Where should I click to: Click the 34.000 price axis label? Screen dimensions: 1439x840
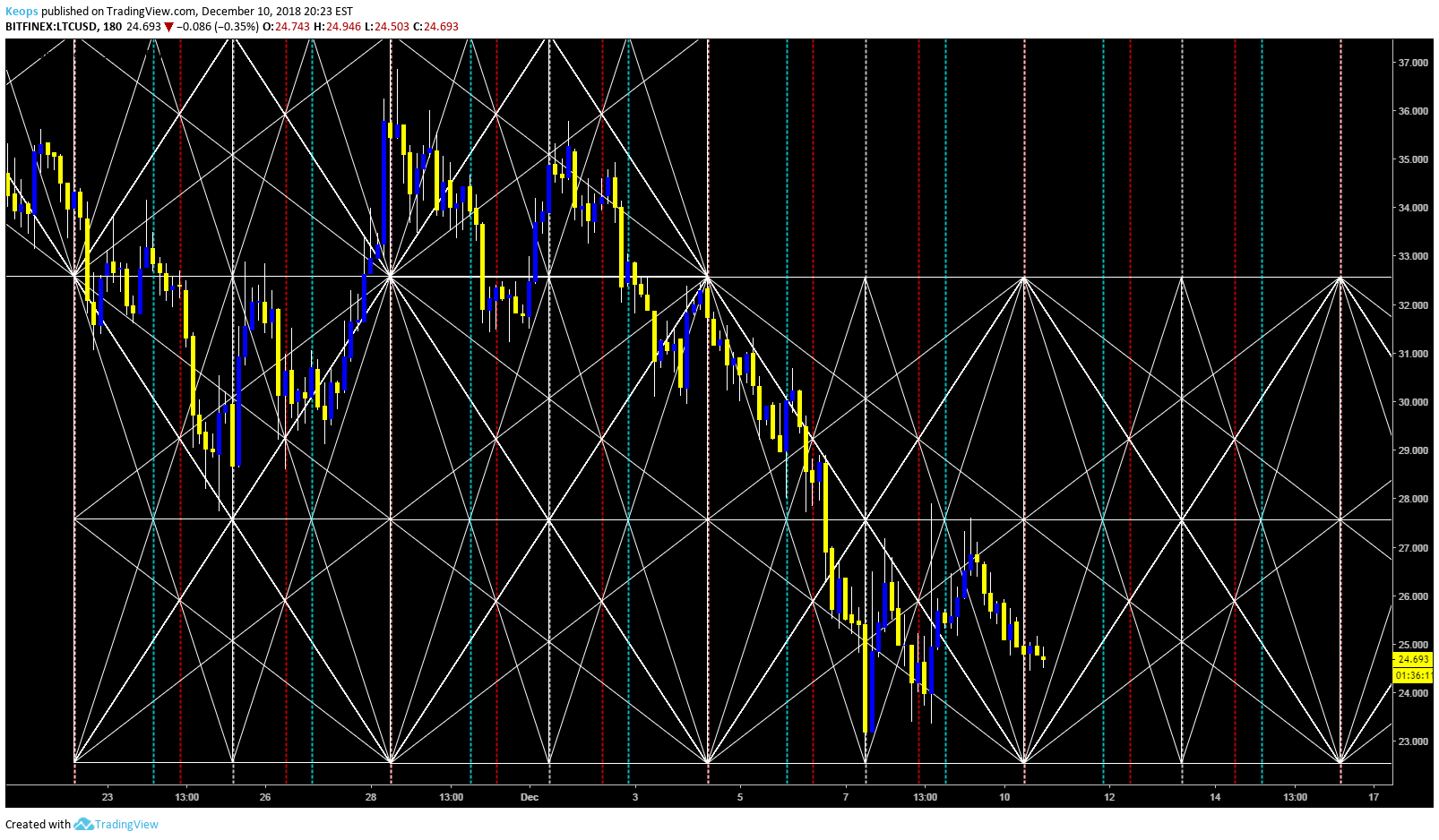pos(1412,208)
